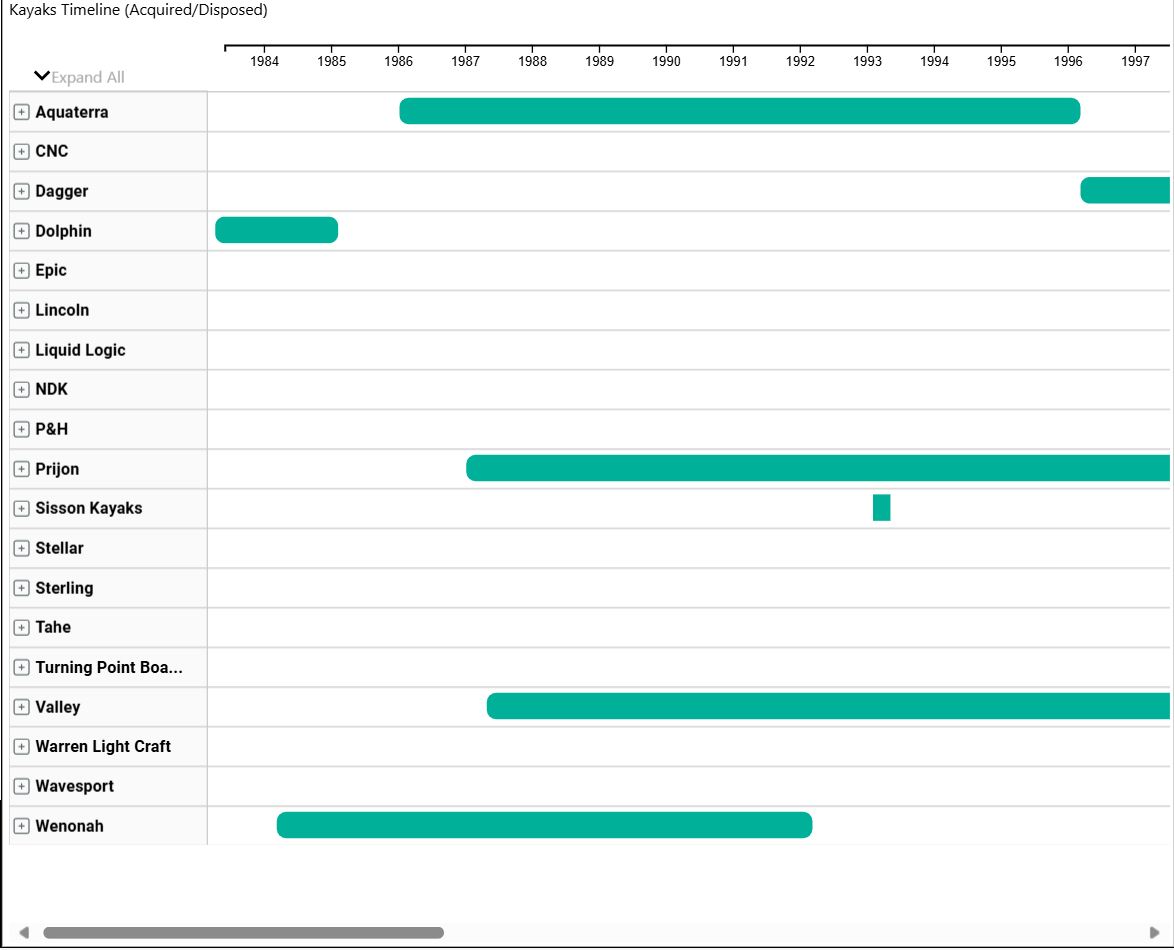
Task: Click the 1993 year label on the axis
Action: coord(867,61)
